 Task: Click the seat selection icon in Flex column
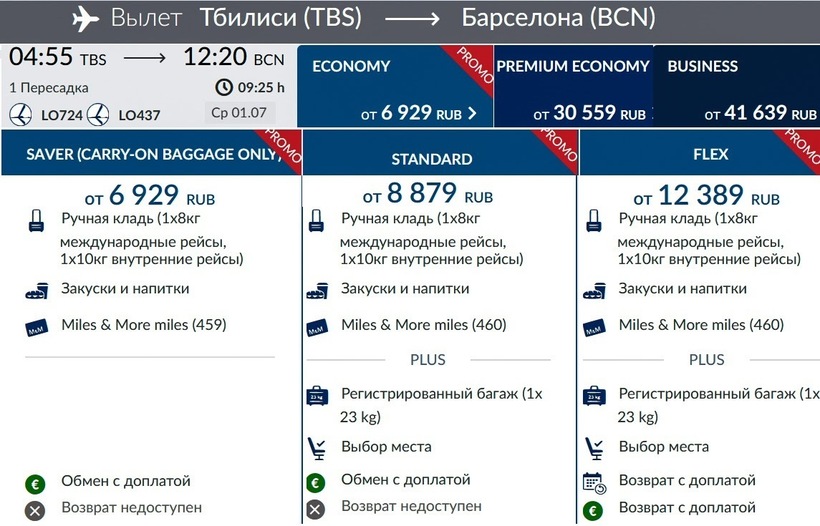(594, 447)
